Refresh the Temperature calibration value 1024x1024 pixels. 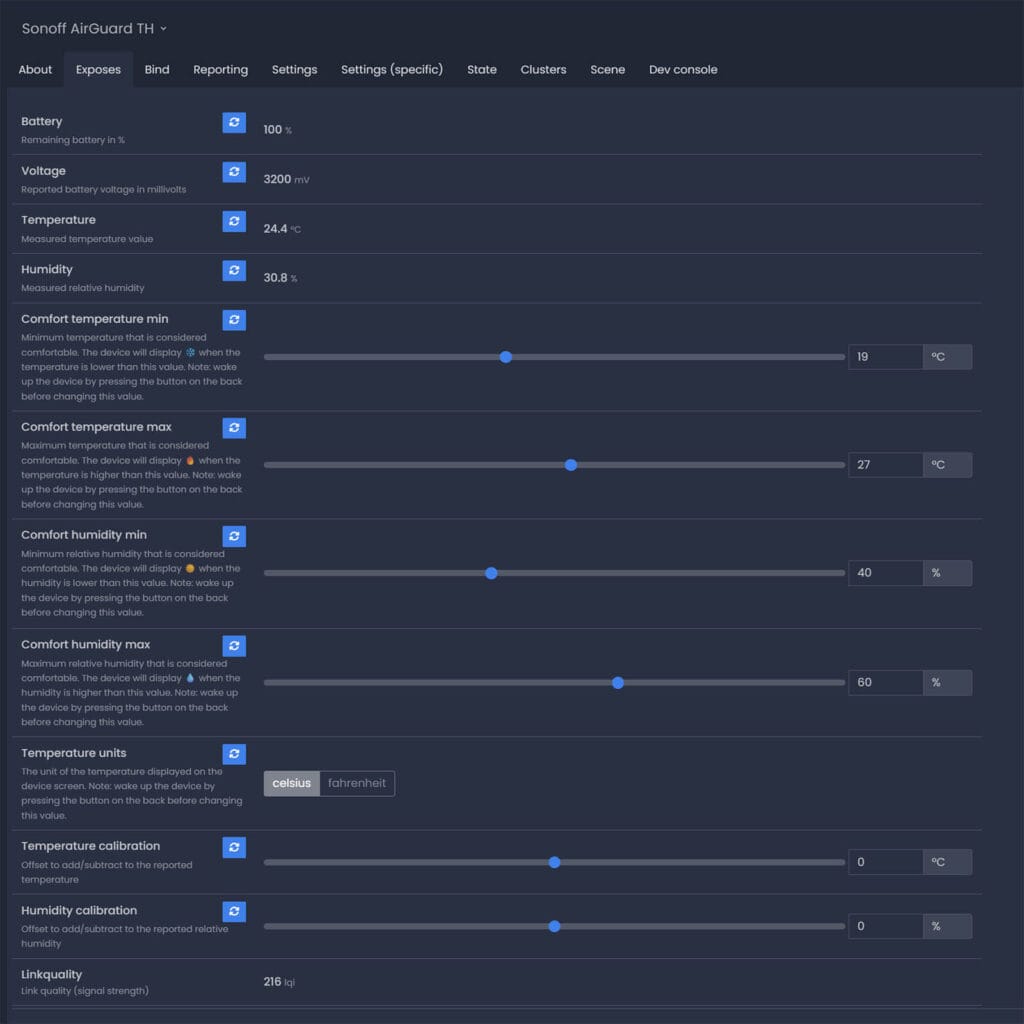tap(234, 847)
